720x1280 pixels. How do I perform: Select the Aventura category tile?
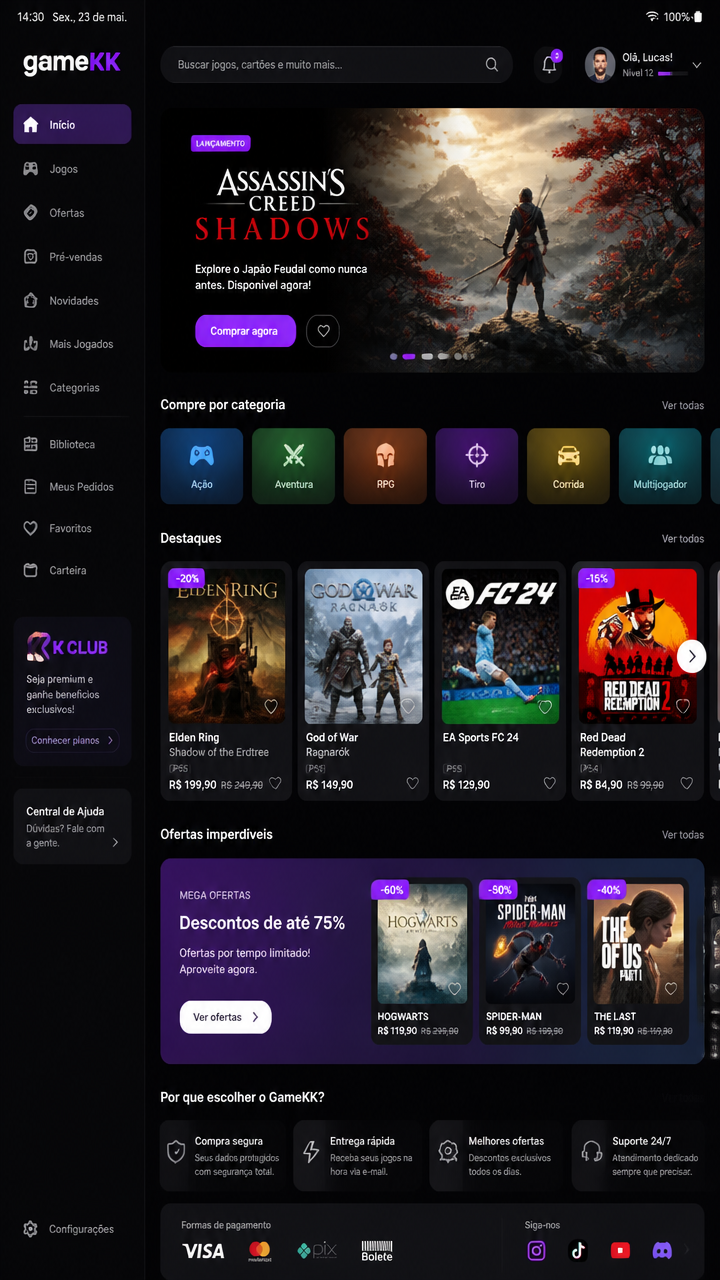tap(293, 466)
